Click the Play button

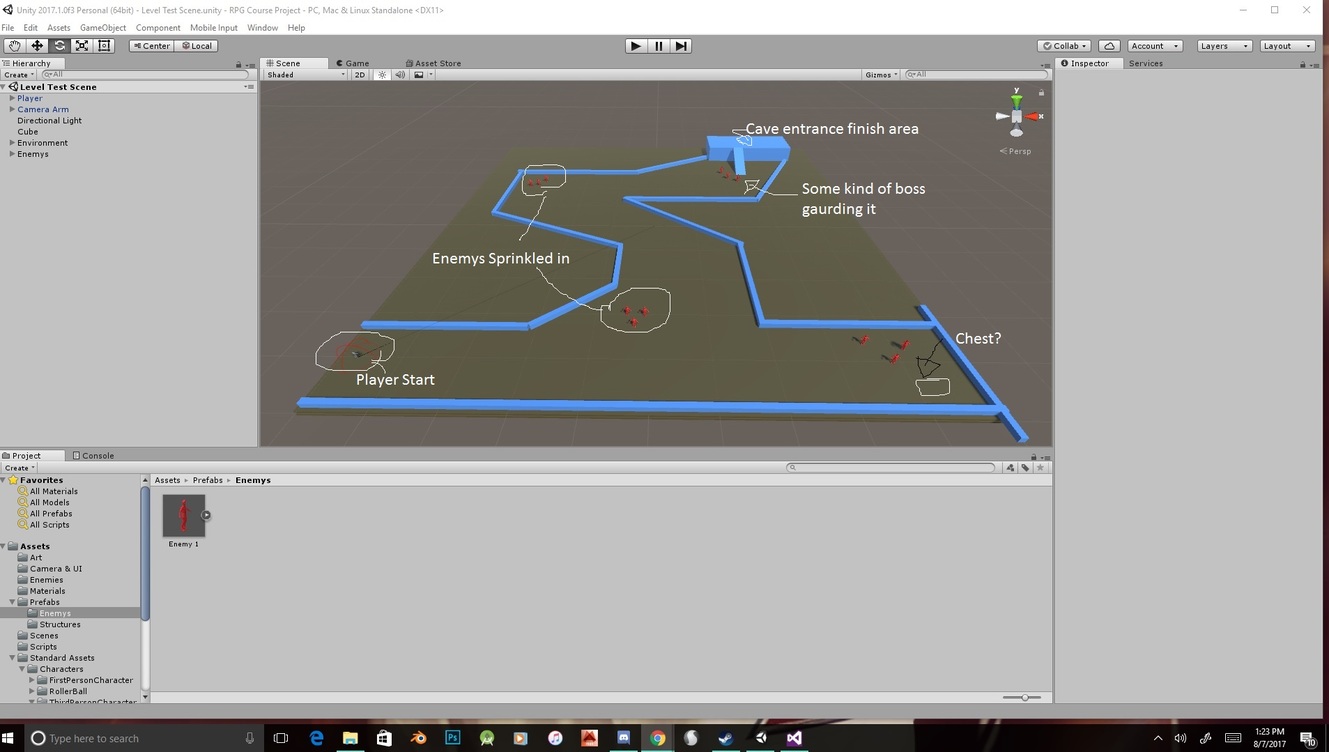click(636, 46)
